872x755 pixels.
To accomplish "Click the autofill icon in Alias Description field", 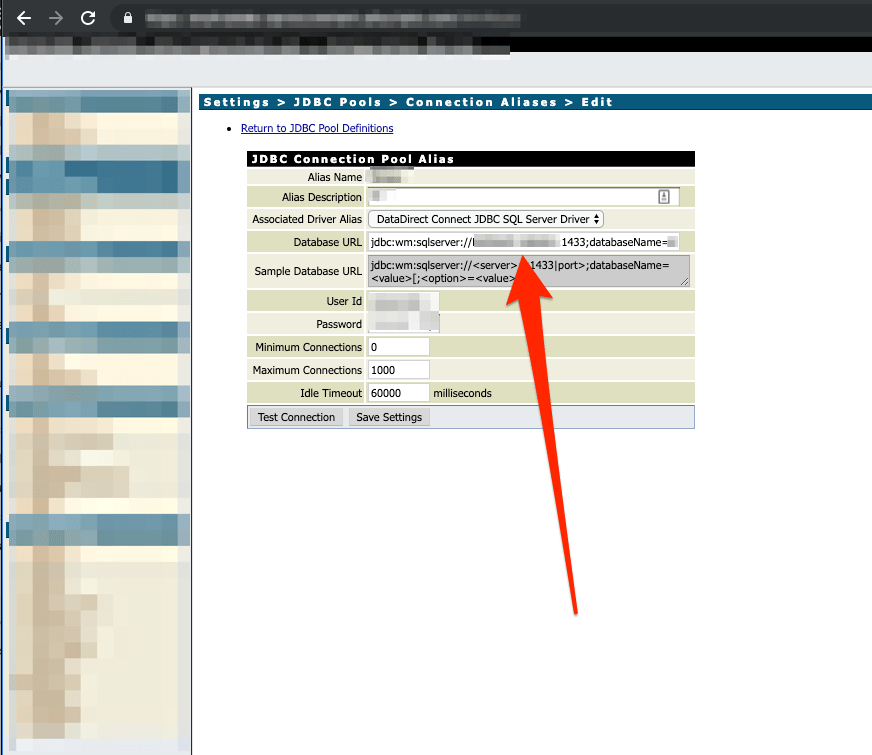I will click(662, 196).
